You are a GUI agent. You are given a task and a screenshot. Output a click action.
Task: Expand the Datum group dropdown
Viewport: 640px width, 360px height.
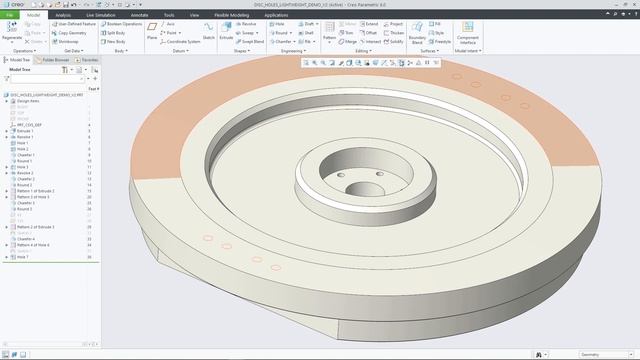coord(180,51)
